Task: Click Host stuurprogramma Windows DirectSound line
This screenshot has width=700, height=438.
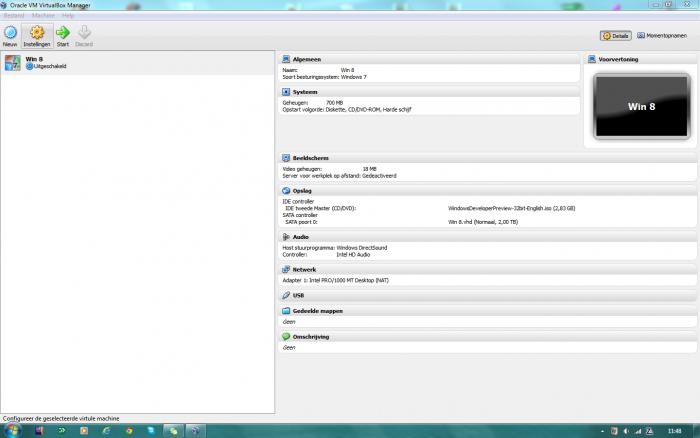Action: (x=335, y=248)
